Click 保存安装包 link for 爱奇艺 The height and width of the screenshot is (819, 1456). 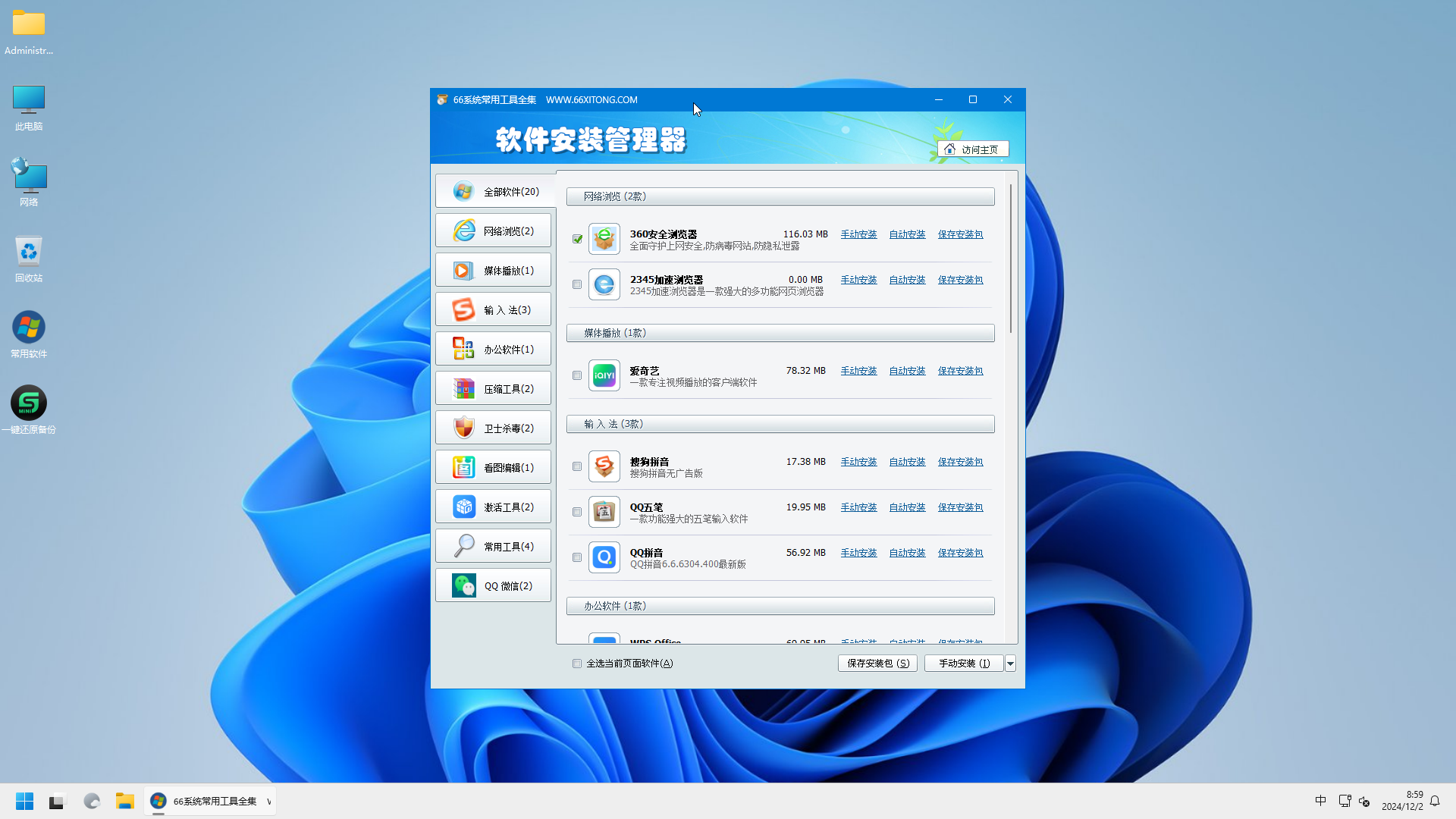960,371
